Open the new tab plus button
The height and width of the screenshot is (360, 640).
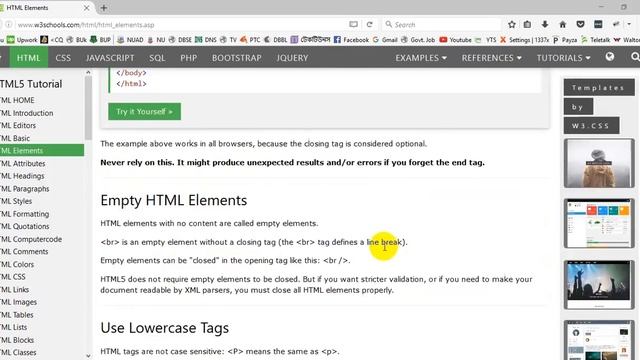tap(104, 7)
